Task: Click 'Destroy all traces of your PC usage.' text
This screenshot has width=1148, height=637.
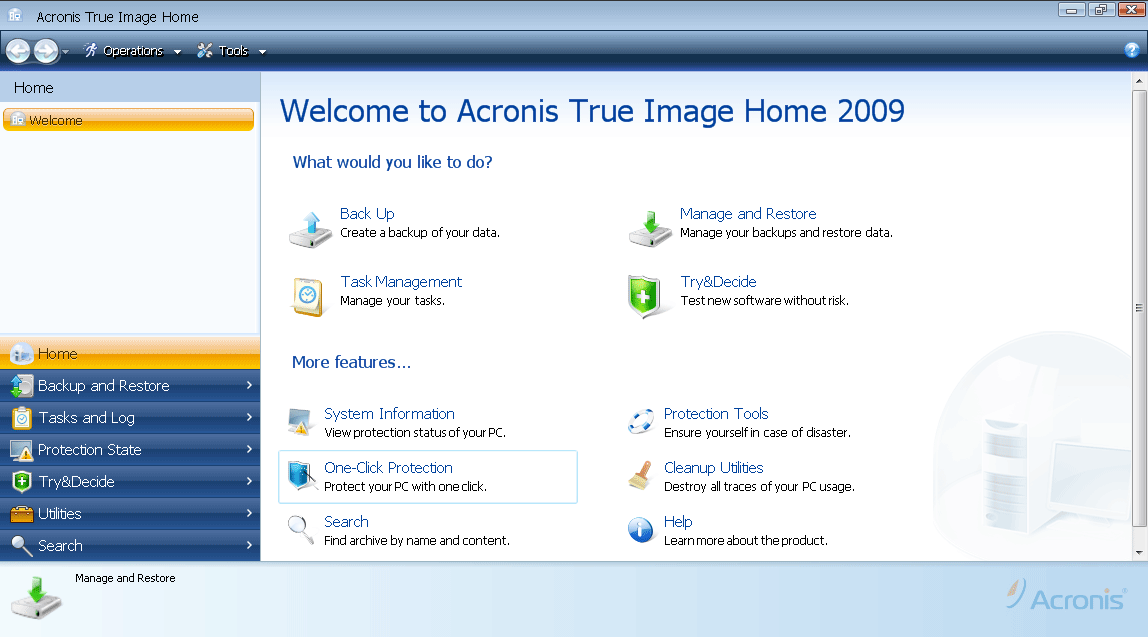Action: click(x=759, y=487)
